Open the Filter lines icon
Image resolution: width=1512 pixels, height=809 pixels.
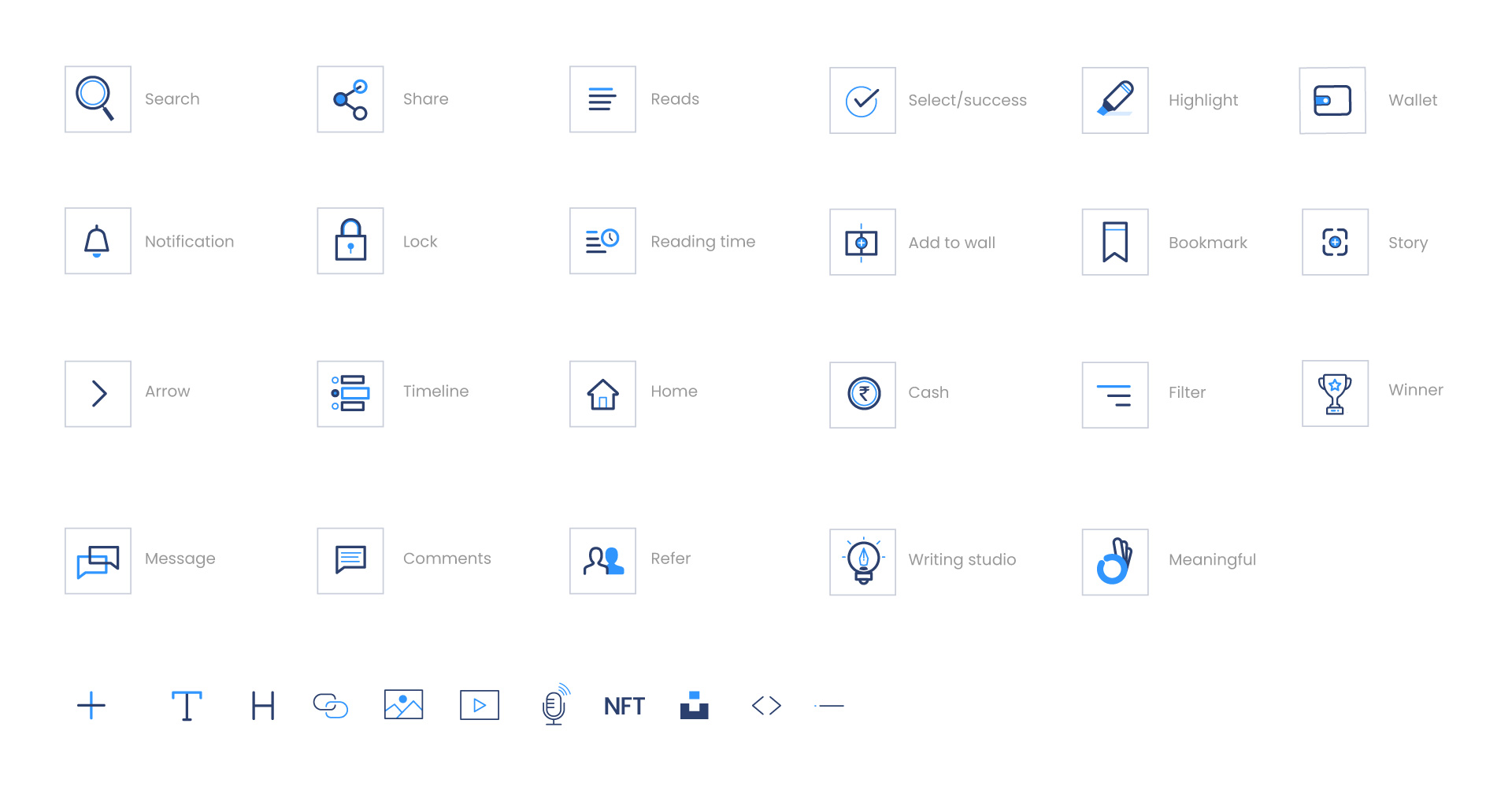(x=1115, y=395)
